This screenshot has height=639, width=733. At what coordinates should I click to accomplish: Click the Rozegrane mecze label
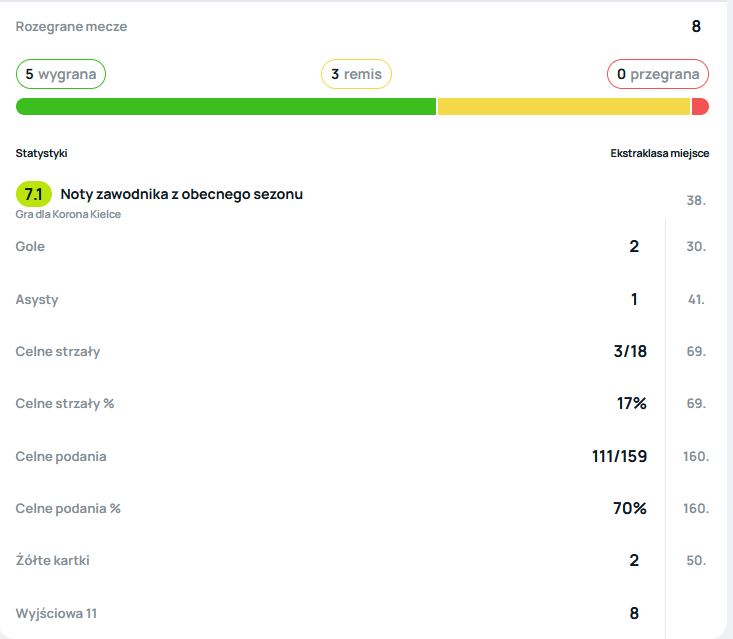[x=71, y=26]
